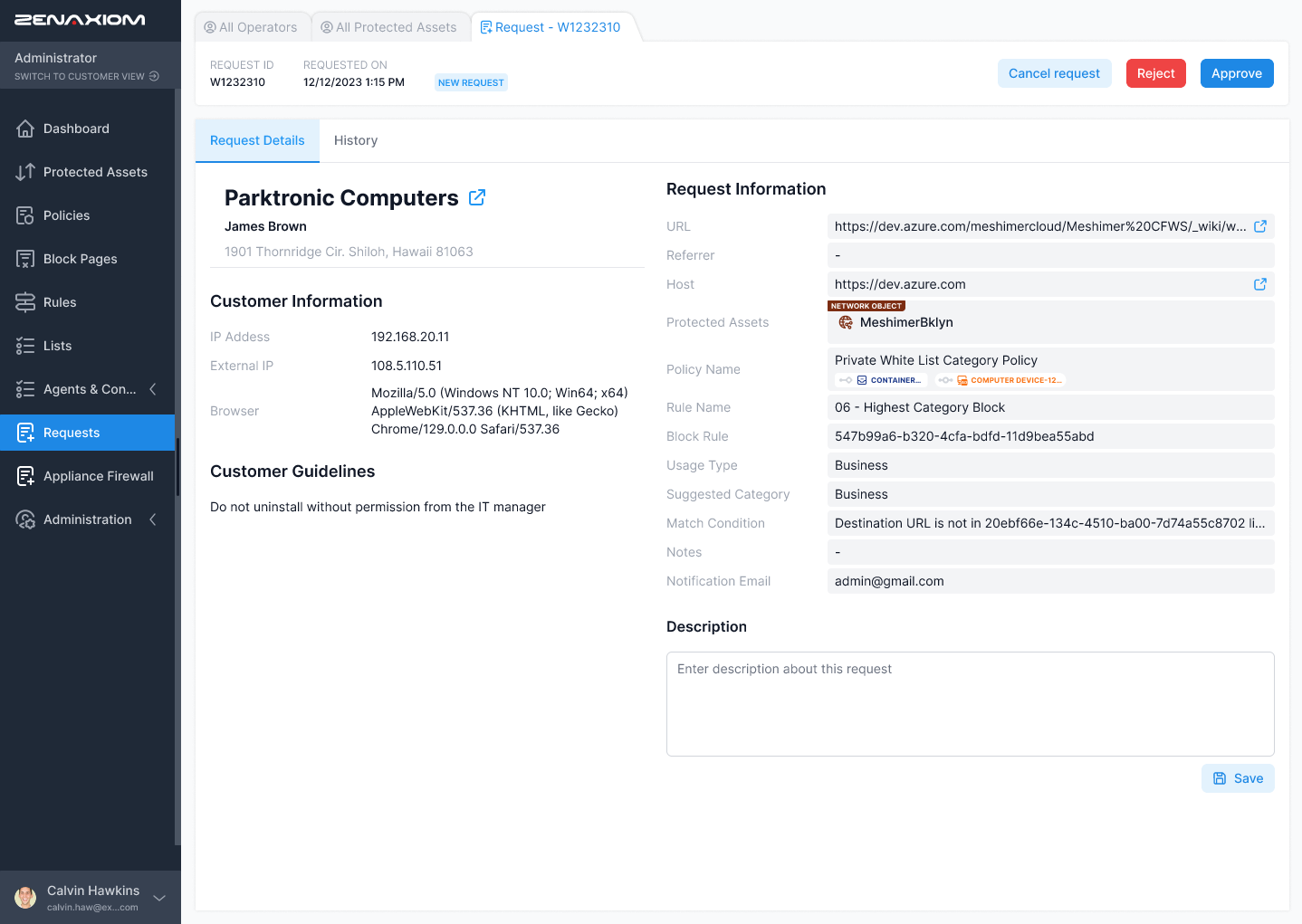
Task: Click the Parktronic Computers heading
Action: pyautogui.click(x=341, y=197)
